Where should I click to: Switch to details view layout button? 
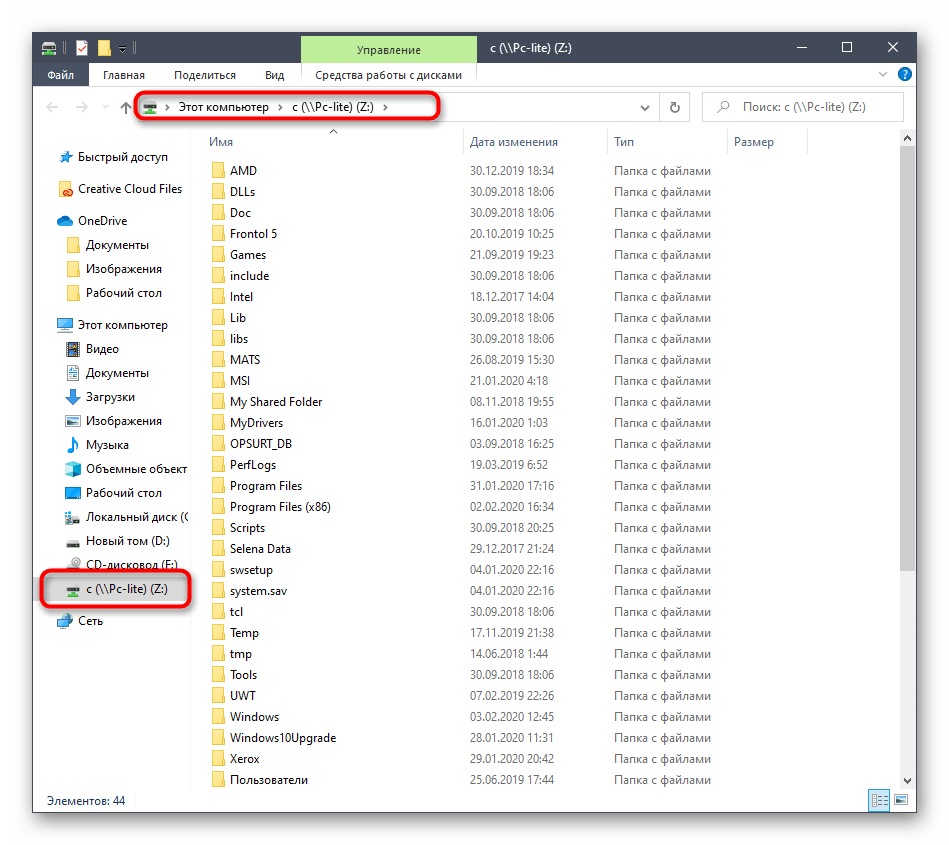(879, 800)
